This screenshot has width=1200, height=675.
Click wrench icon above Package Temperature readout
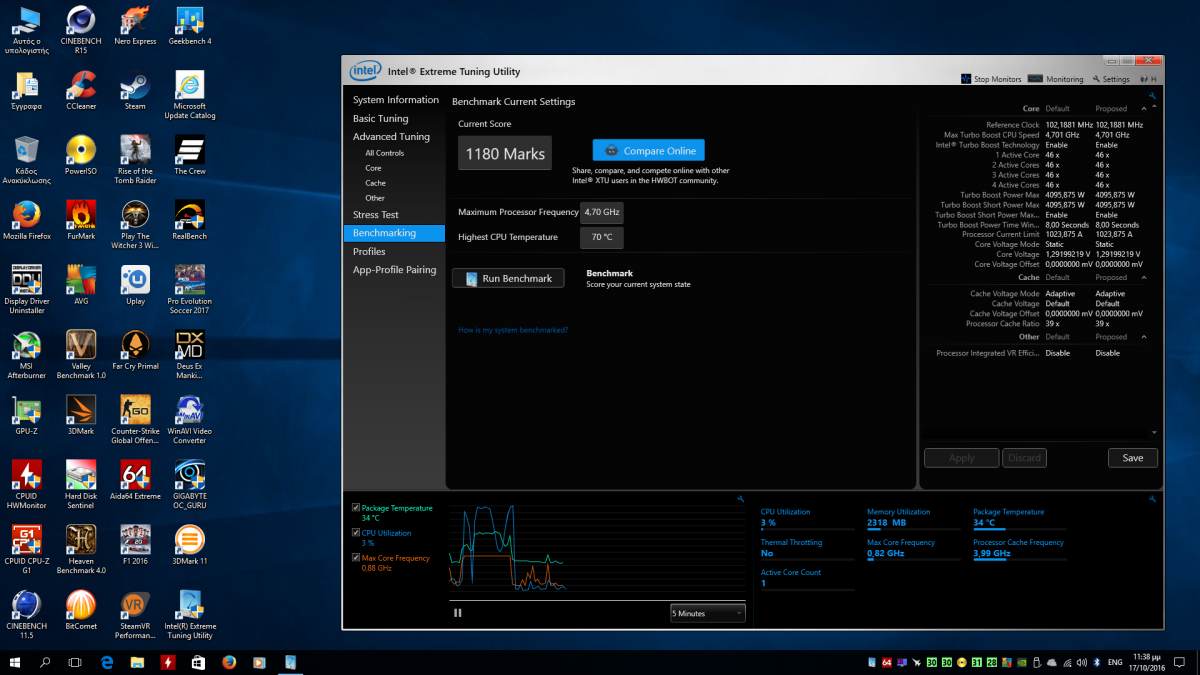(x=1153, y=499)
